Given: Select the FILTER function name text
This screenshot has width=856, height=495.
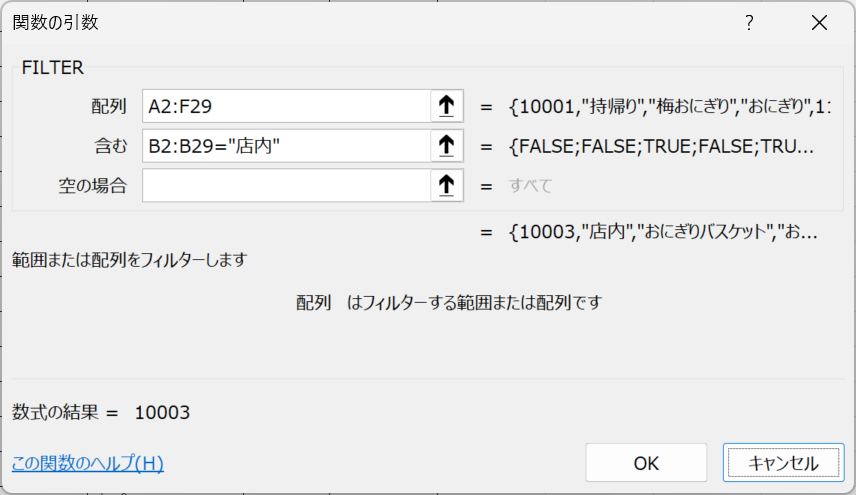Looking at the screenshot, I should pyautogui.click(x=53, y=68).
